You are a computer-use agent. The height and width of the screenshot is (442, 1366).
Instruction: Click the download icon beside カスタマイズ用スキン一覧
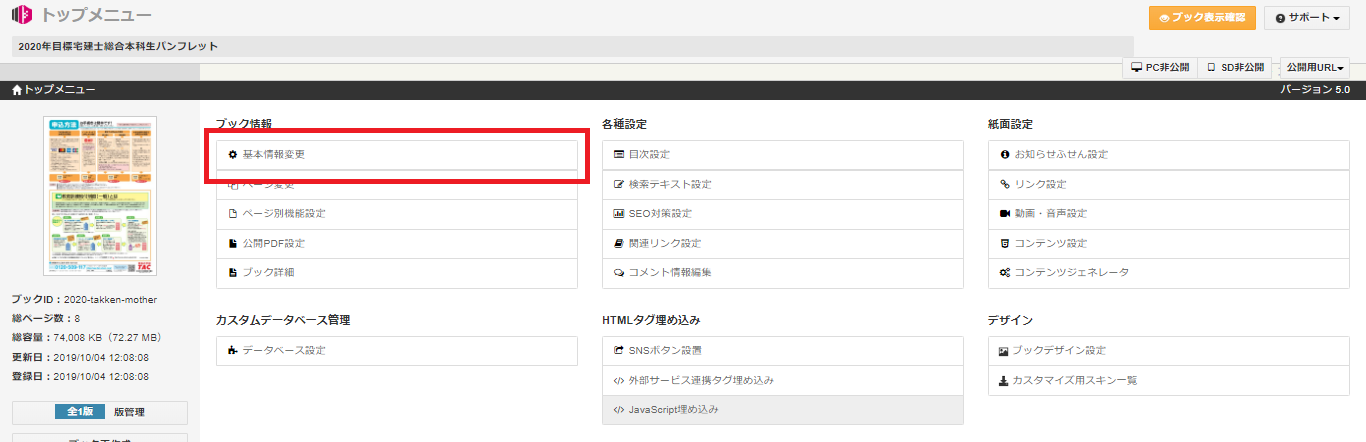1004,381
